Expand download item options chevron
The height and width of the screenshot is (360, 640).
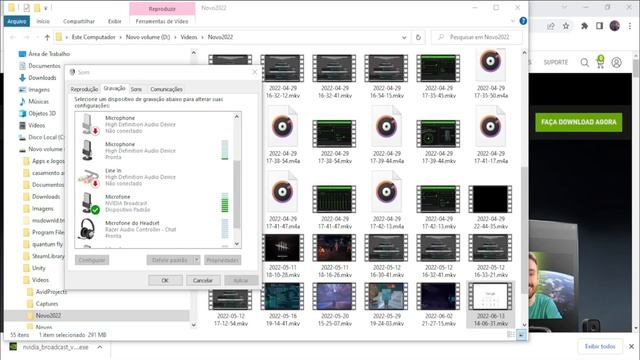coord(100,347)
